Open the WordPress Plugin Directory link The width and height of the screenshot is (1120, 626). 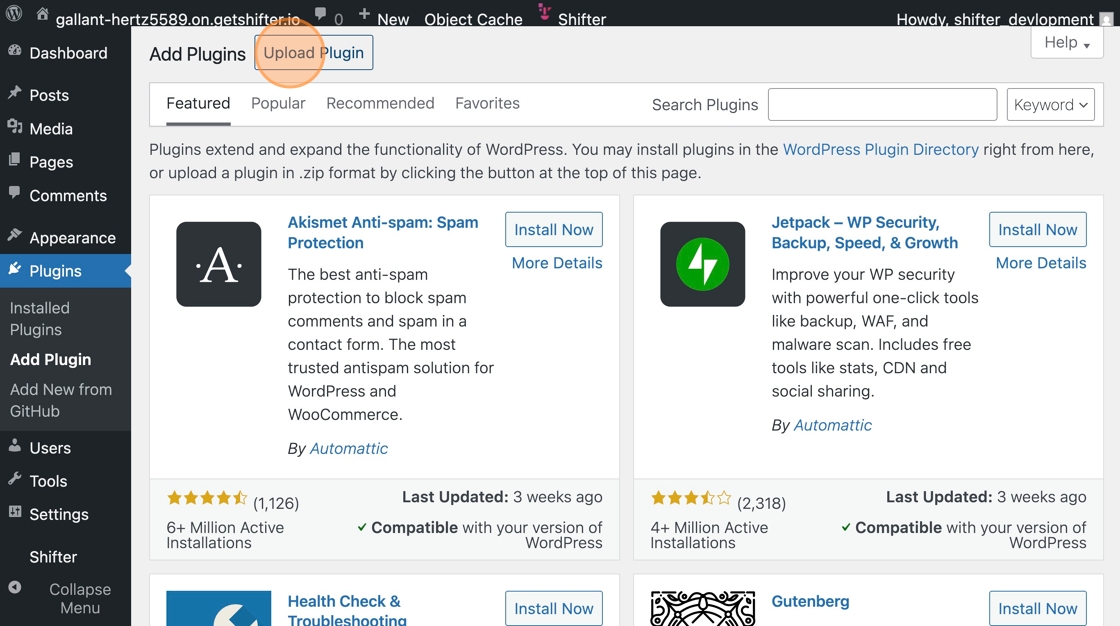click(x=881, y=149)
